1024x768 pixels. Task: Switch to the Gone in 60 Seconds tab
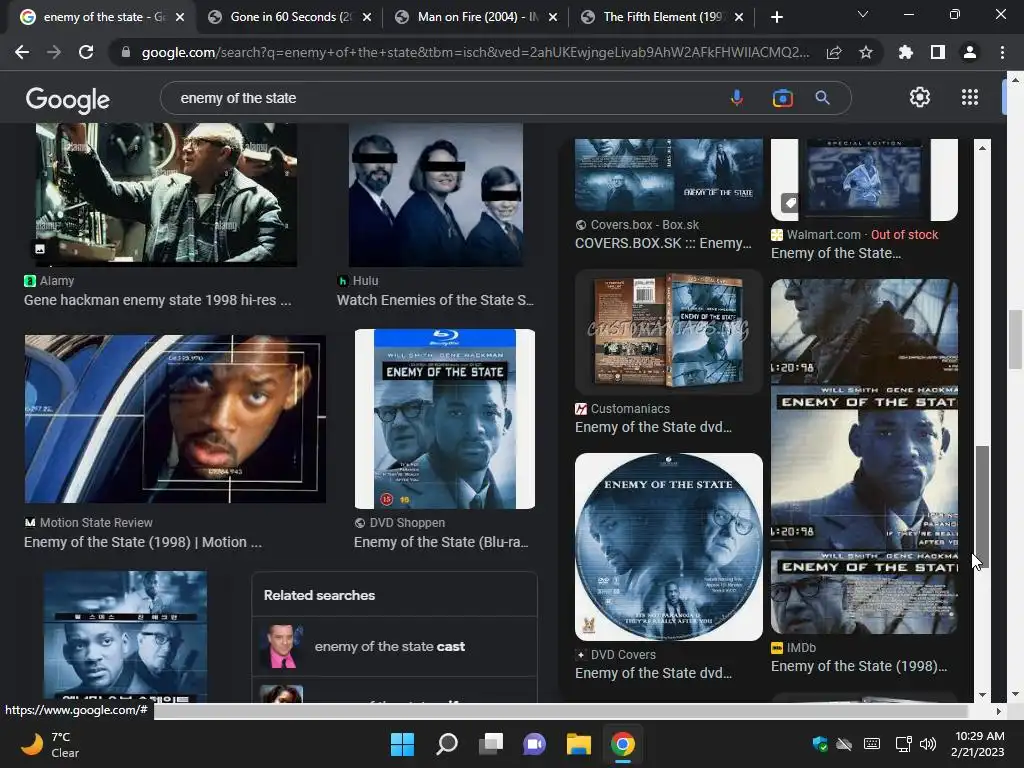click(289, 17)
